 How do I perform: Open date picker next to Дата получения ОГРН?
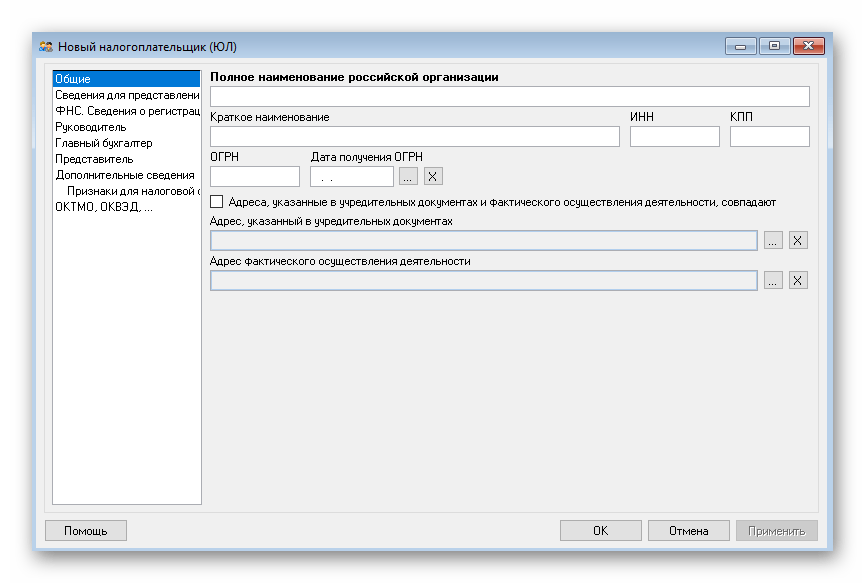(408, 176)
